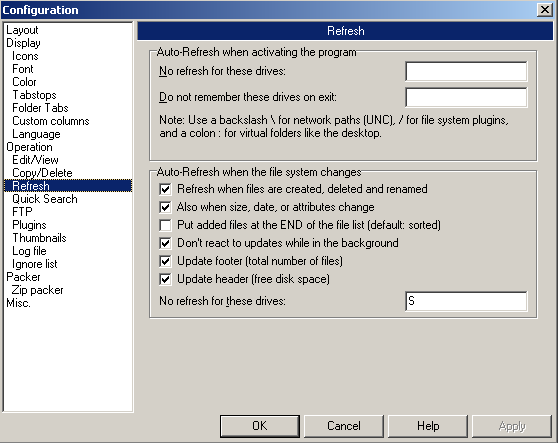Focus the Do not remember drives field
Image resolution: width=558 pixels, height=443 pixels.
click(x=466, y=97)
